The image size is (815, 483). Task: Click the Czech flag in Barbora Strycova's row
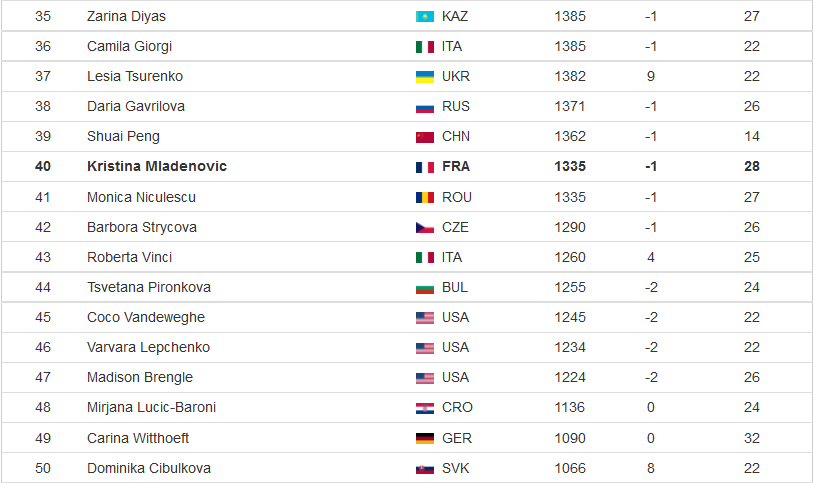(x=425, y=228)
